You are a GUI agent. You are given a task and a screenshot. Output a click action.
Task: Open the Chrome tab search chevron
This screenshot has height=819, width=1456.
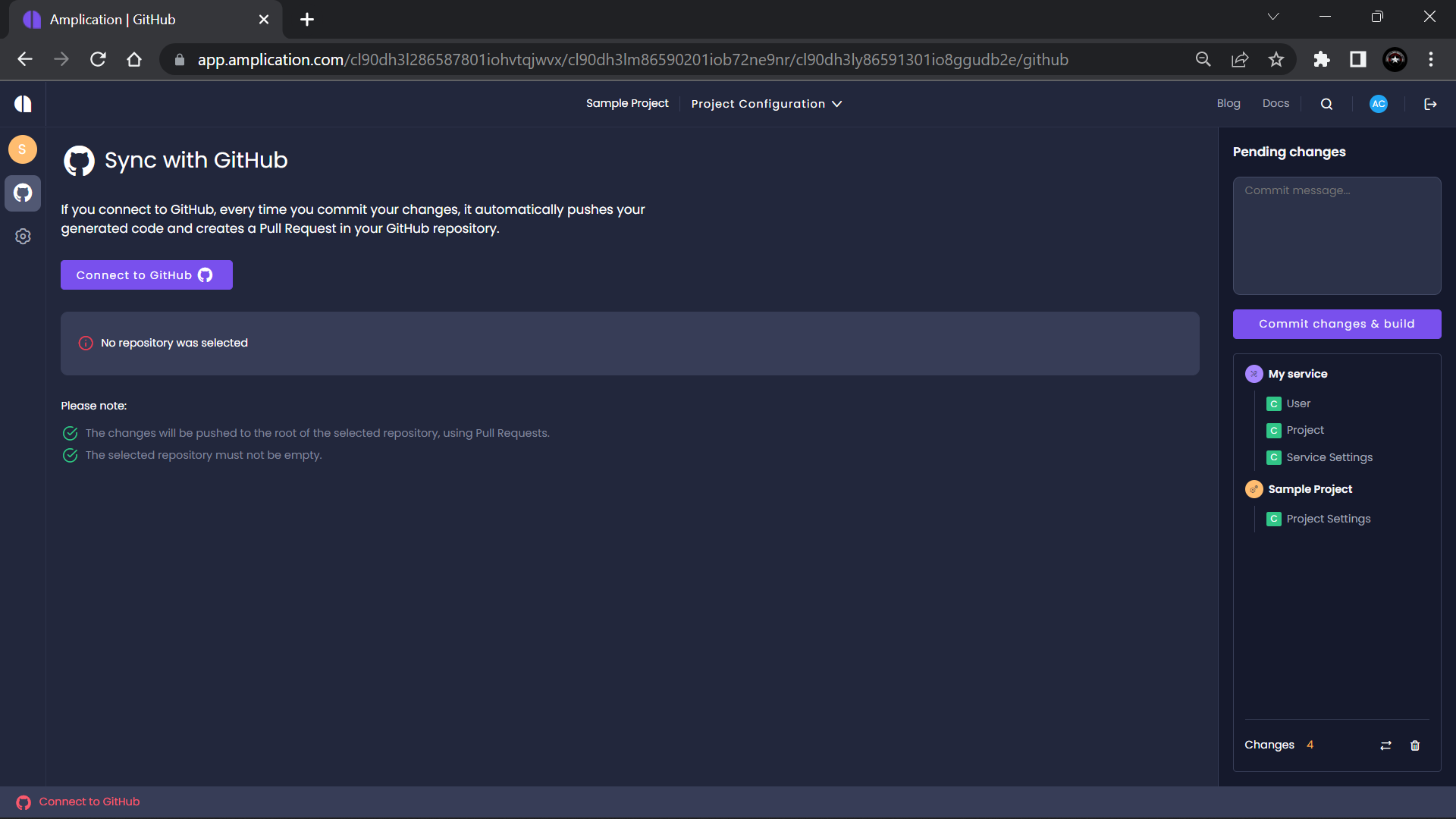tap(1273, 17)
